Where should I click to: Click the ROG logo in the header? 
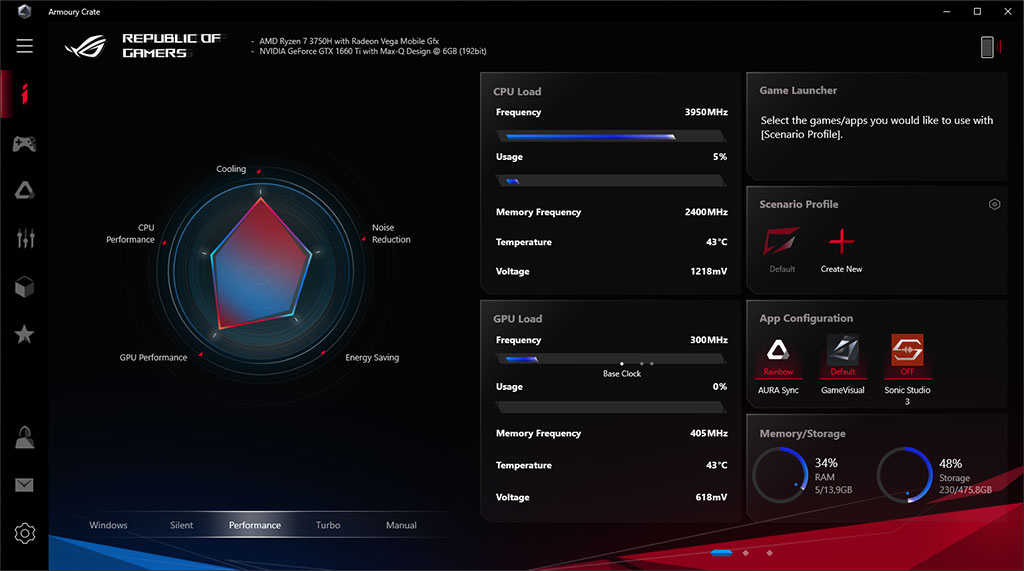(86, 46)
